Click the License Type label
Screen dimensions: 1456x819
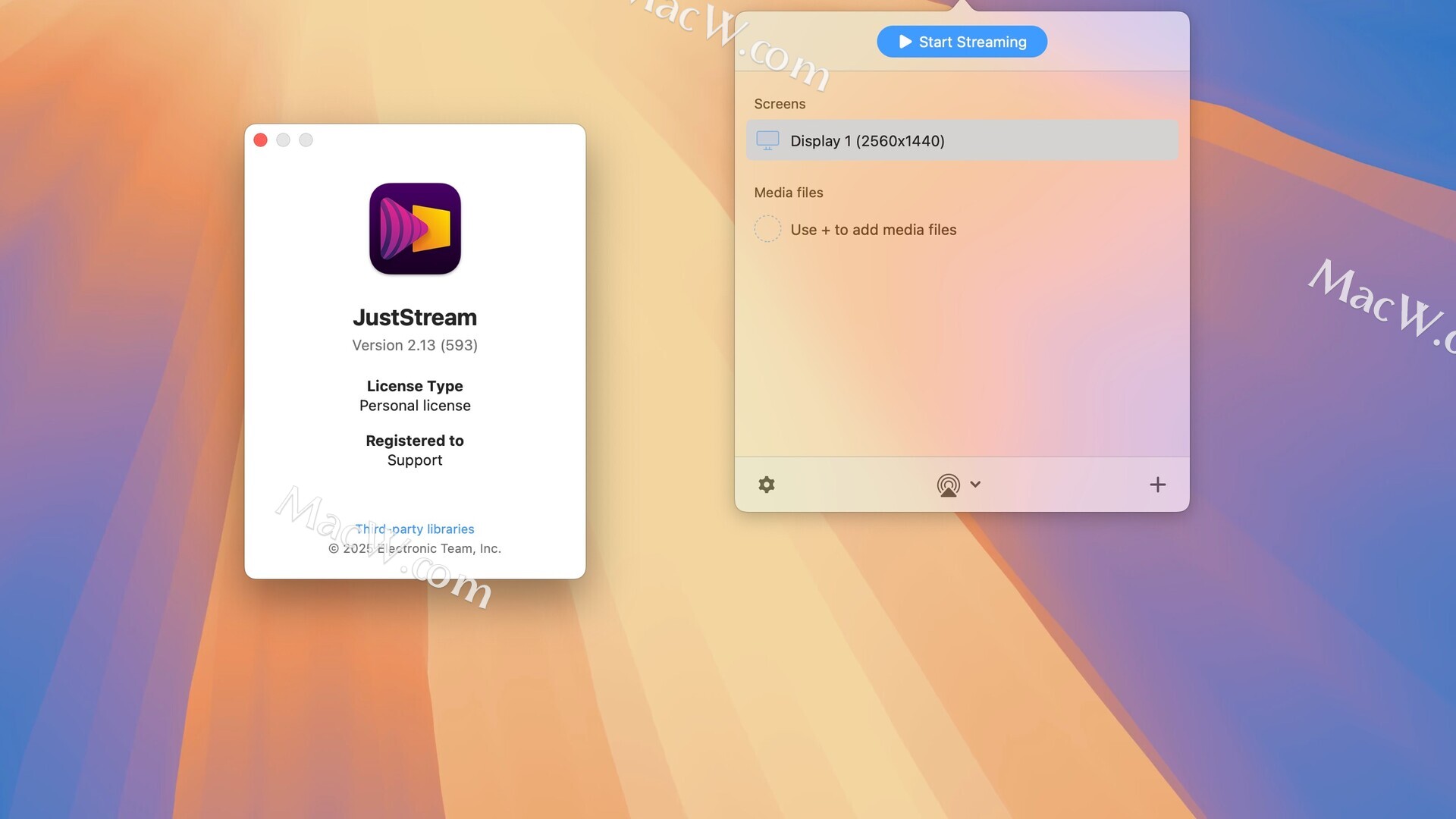click(415, 386)
